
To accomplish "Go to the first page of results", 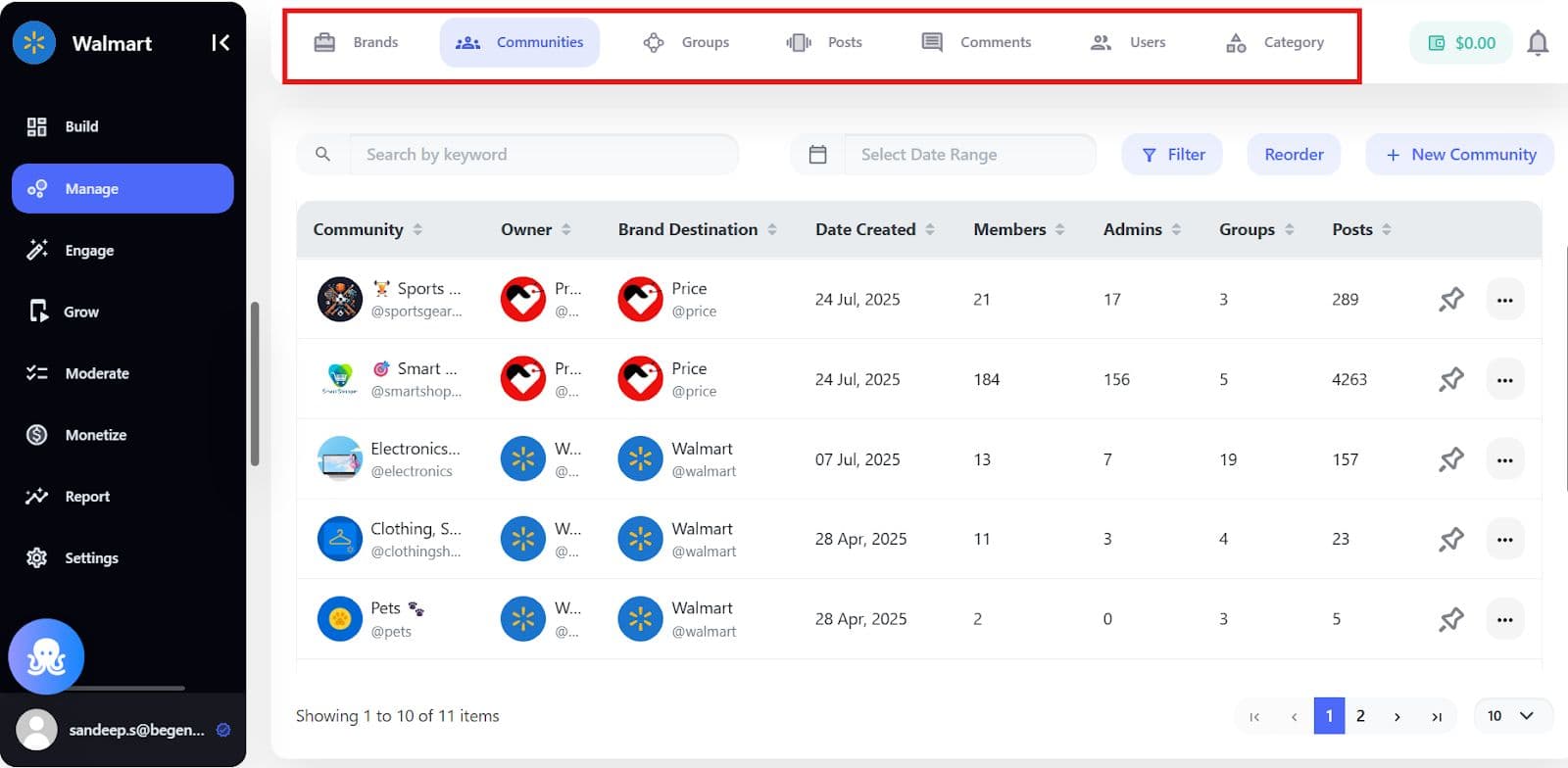I will pyautogui.click(x=1254, y=716).
